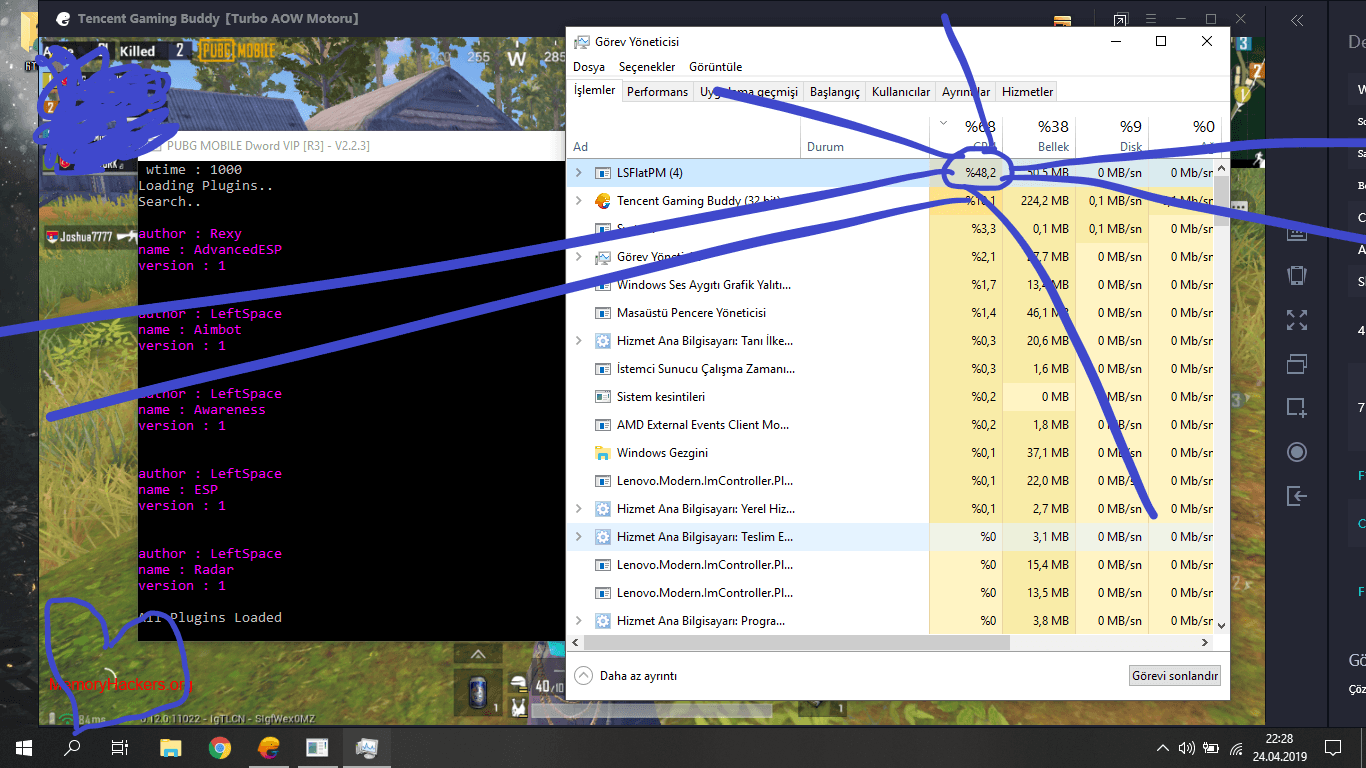
Task: Open the Windows Start menu
Action: coord(24,747)
